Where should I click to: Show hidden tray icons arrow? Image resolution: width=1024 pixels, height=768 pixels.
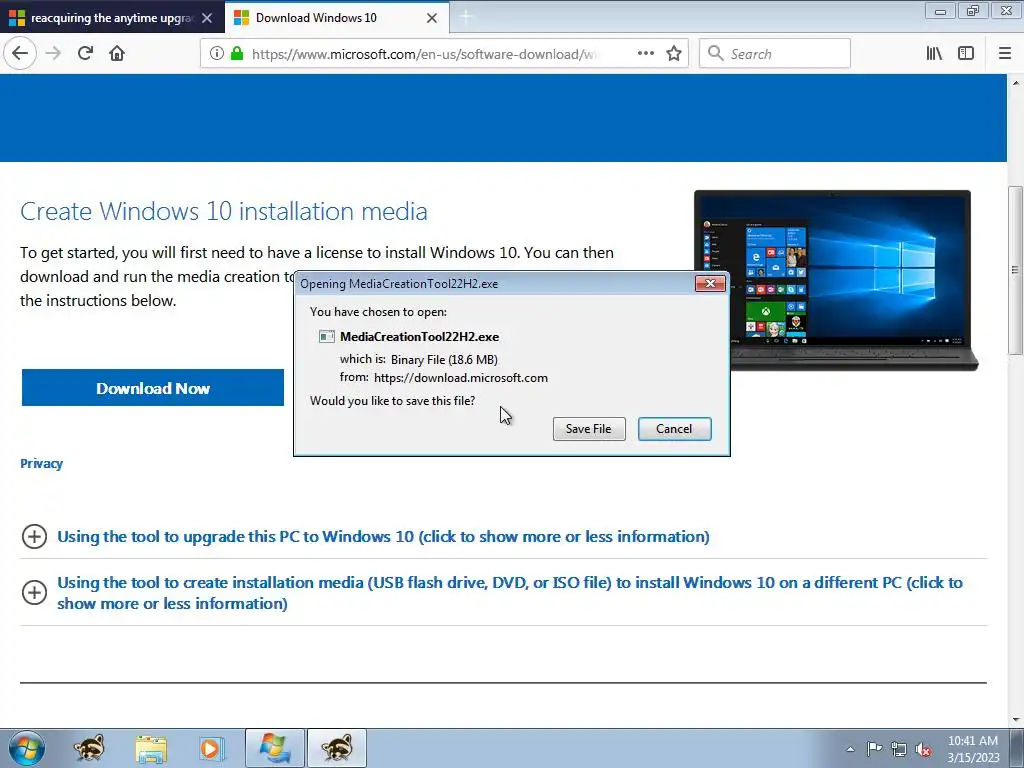(850, 749)
